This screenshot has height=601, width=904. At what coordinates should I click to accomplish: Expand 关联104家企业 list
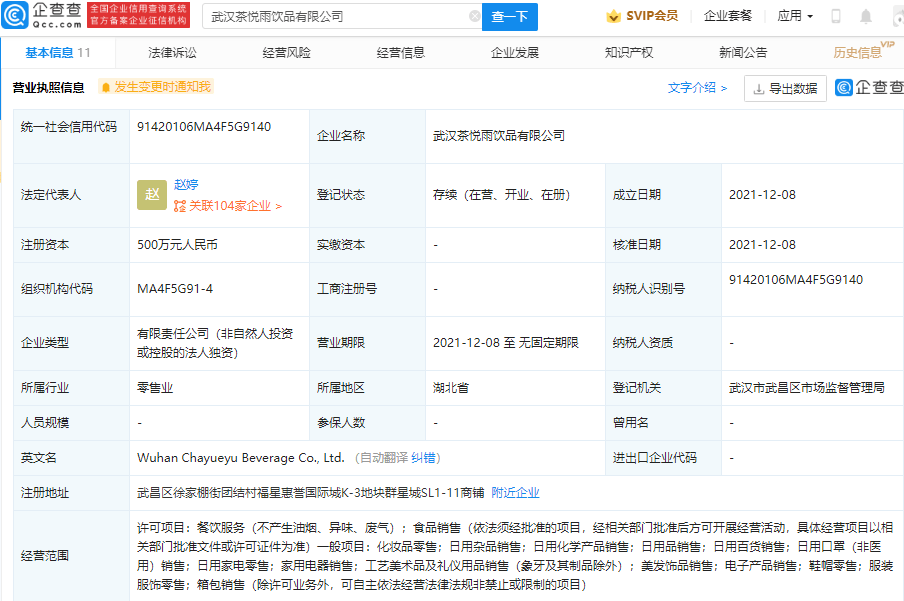[x=232, y=205]
